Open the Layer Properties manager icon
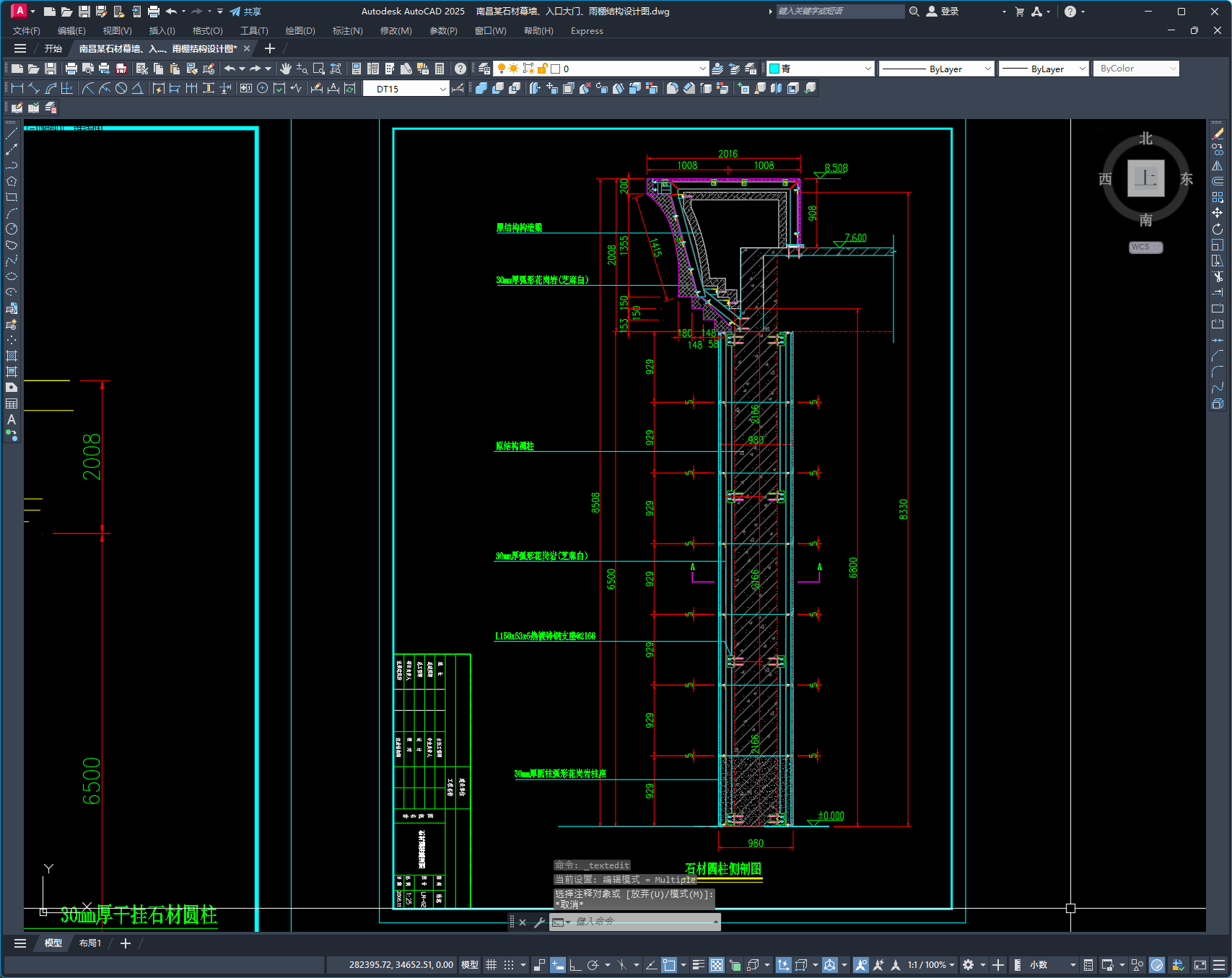This screenshot has width=1232, height=978. 484,69
